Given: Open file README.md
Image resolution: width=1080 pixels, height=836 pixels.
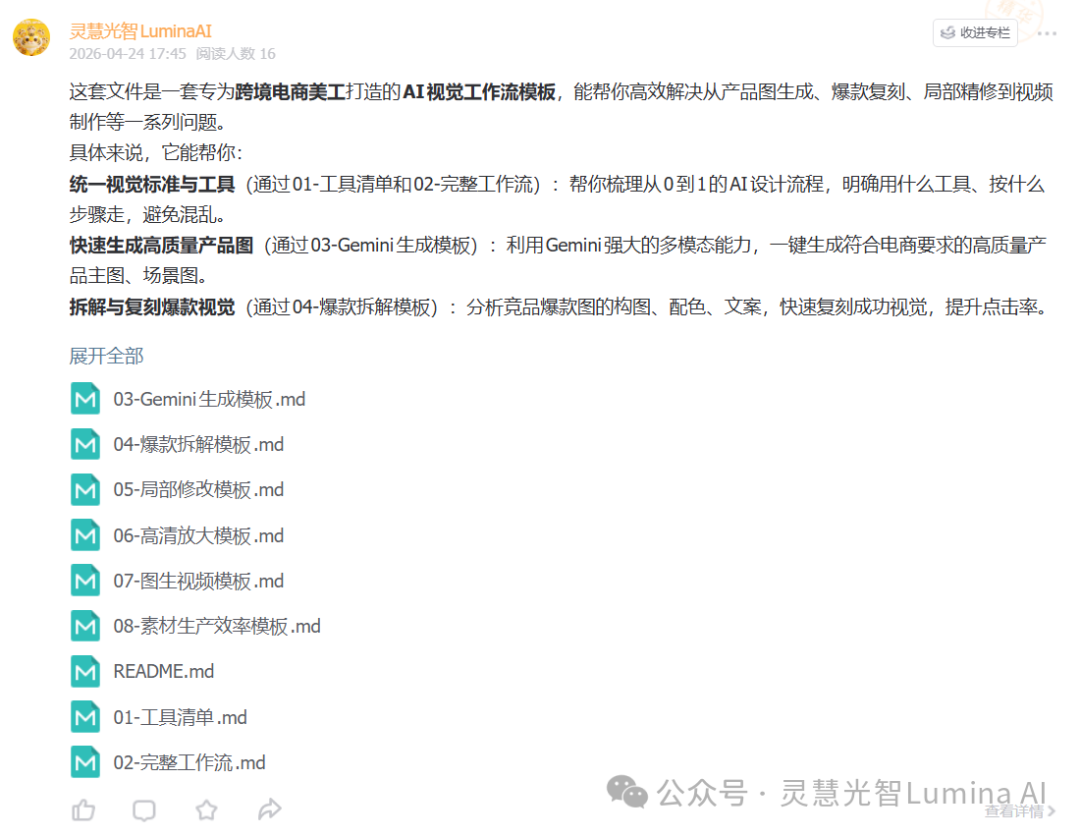Looking at the screenshot, I should click(x=164, y=671).
